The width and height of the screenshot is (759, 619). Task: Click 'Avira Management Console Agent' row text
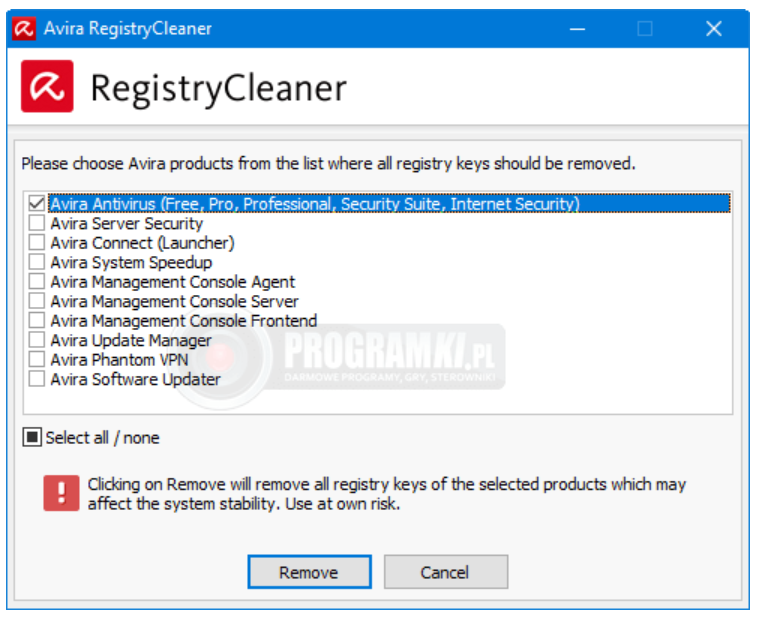point(173,282)
